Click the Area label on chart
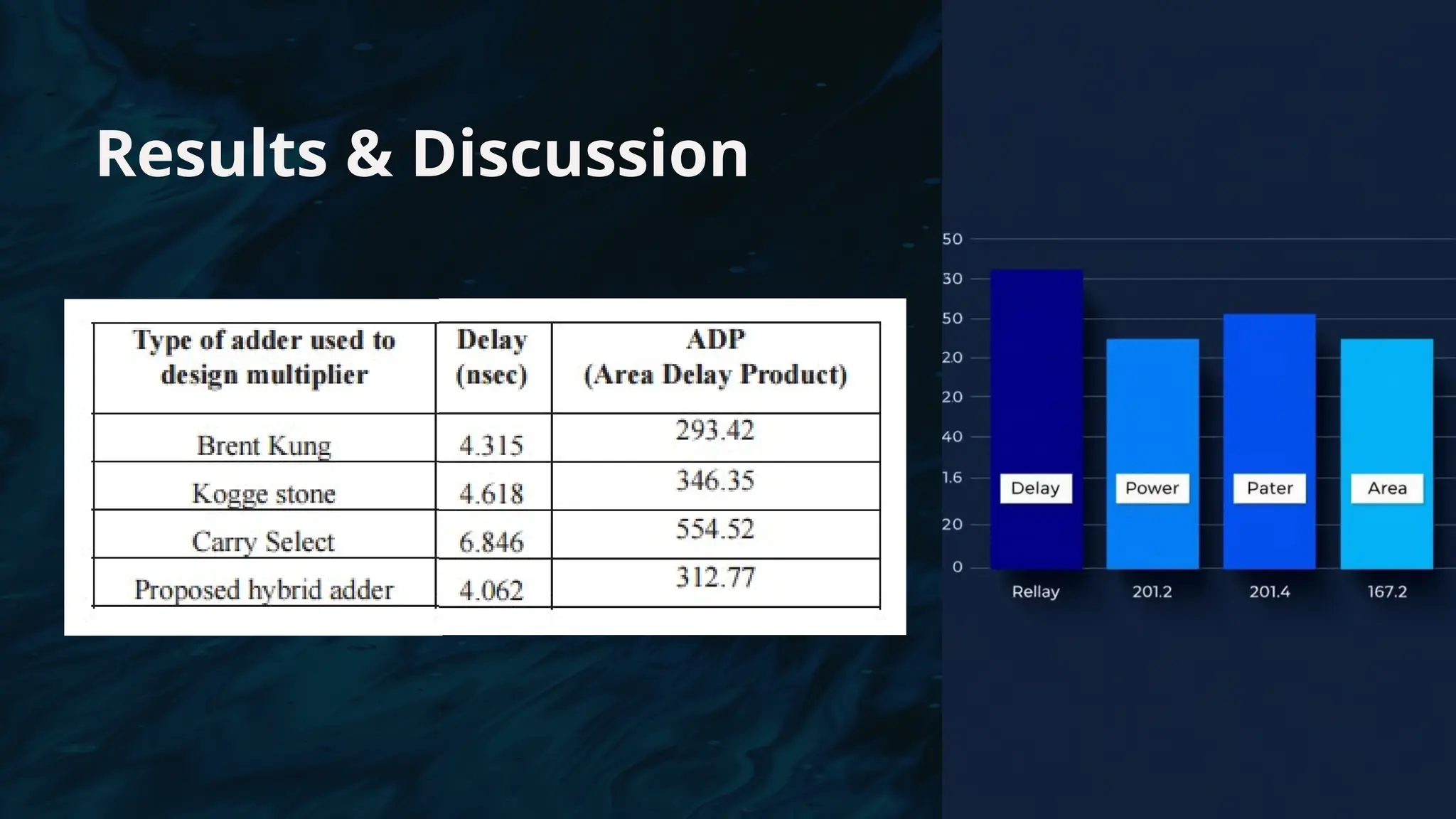The width and height of the screenshot is (1456, 819). [x=1386, y=488]
